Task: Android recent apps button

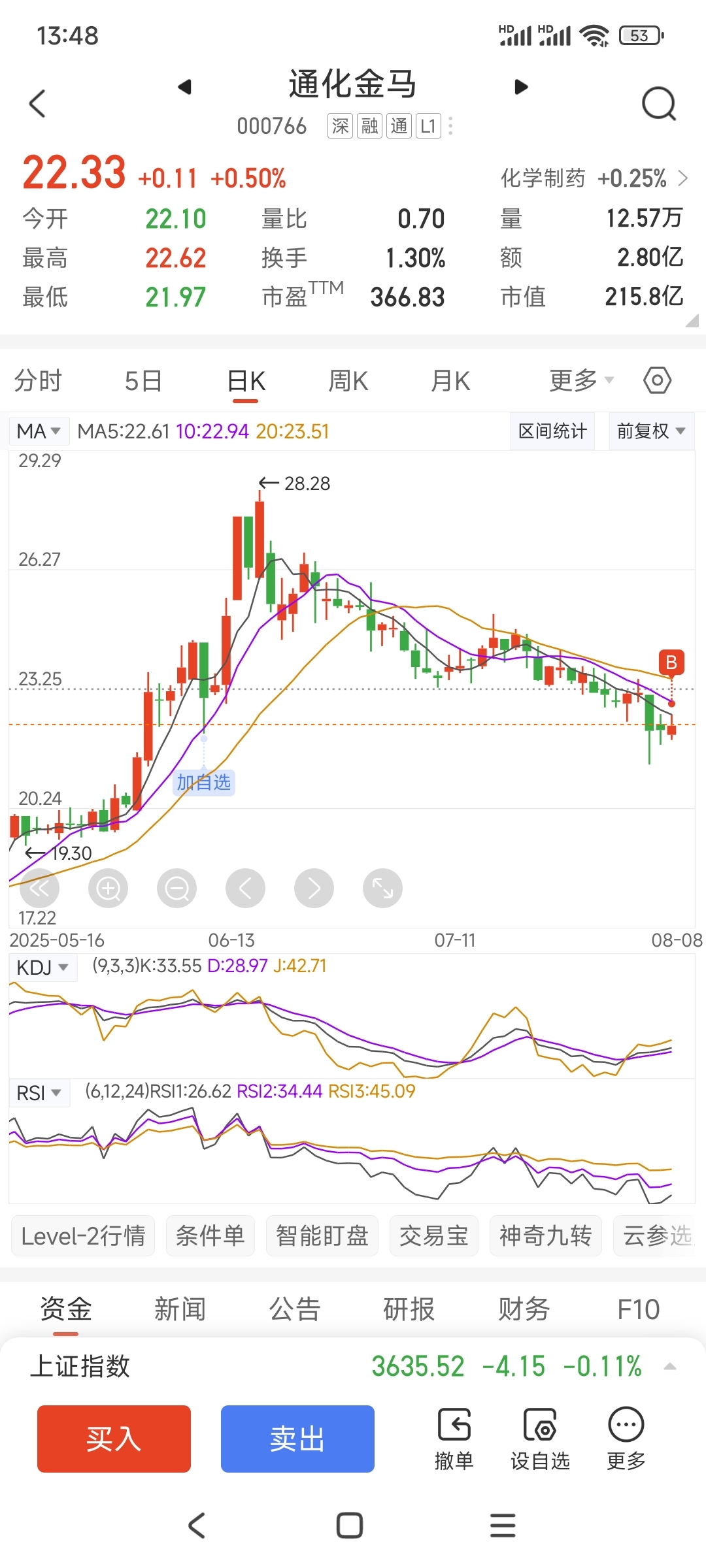Action: tap(503, 1526)
